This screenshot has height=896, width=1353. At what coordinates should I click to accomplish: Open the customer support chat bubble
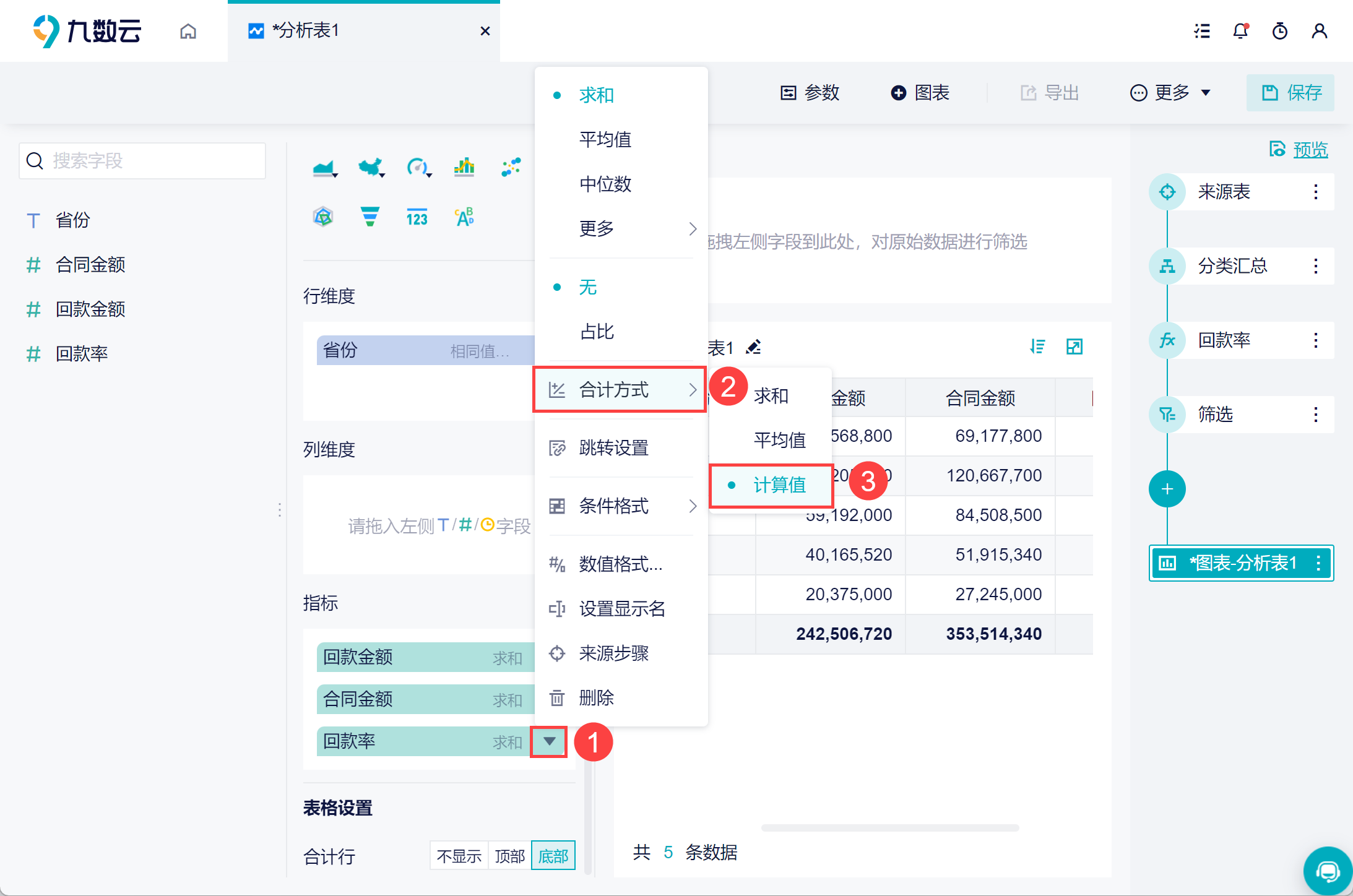point(1327,871)
